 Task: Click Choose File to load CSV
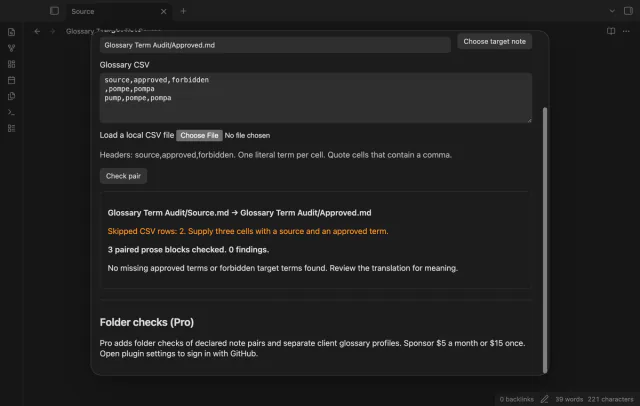[199, 135]
